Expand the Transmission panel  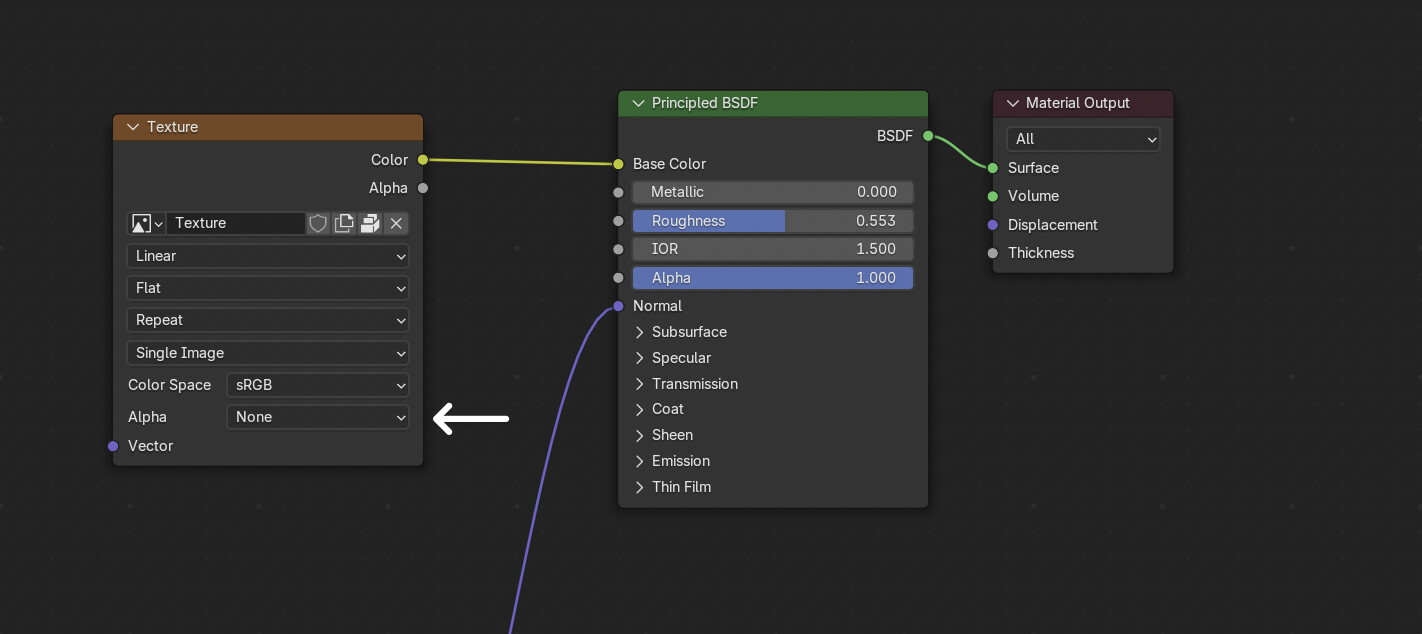(640, 384)
